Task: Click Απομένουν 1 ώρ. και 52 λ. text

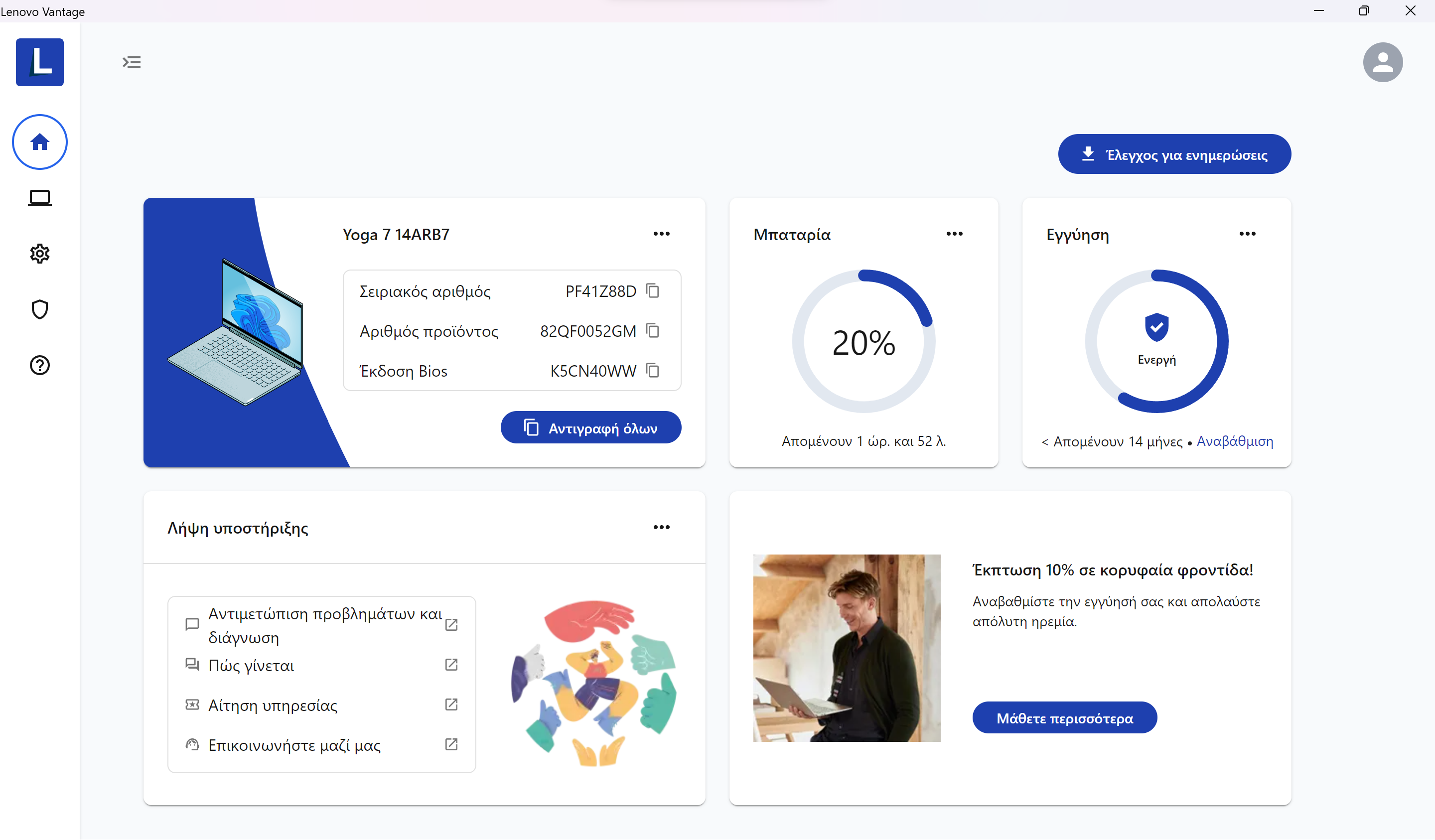Action: (x=864, y=441)
